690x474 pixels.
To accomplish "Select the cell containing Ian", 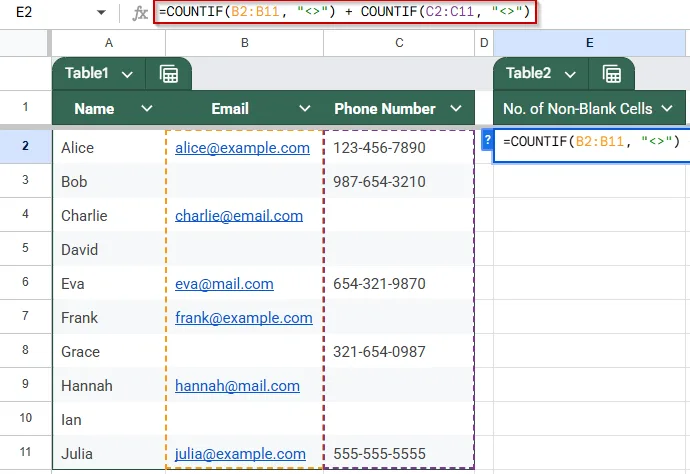I will coord(109,419).
